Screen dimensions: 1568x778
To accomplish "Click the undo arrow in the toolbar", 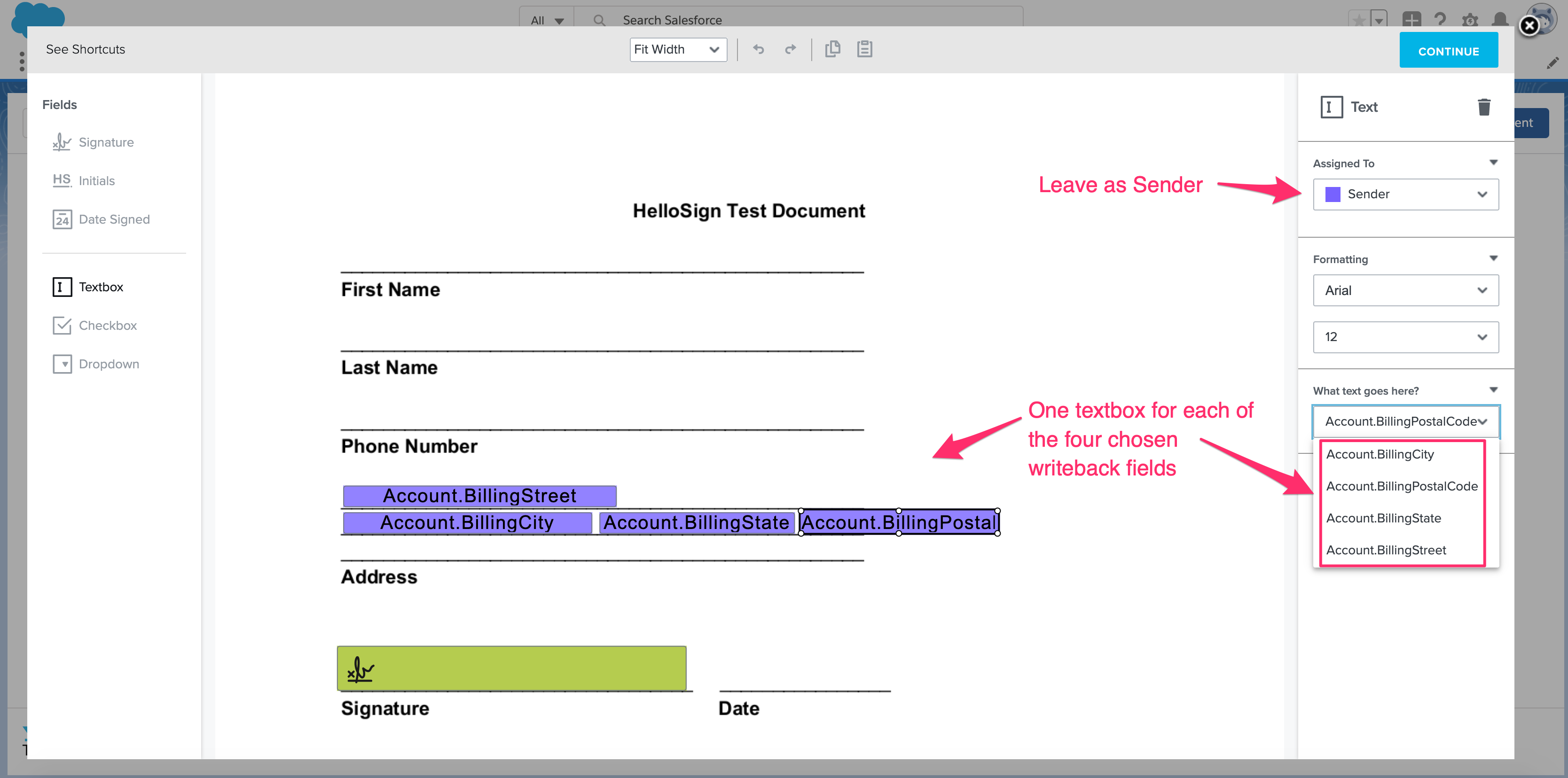I will tap(757, 49).
